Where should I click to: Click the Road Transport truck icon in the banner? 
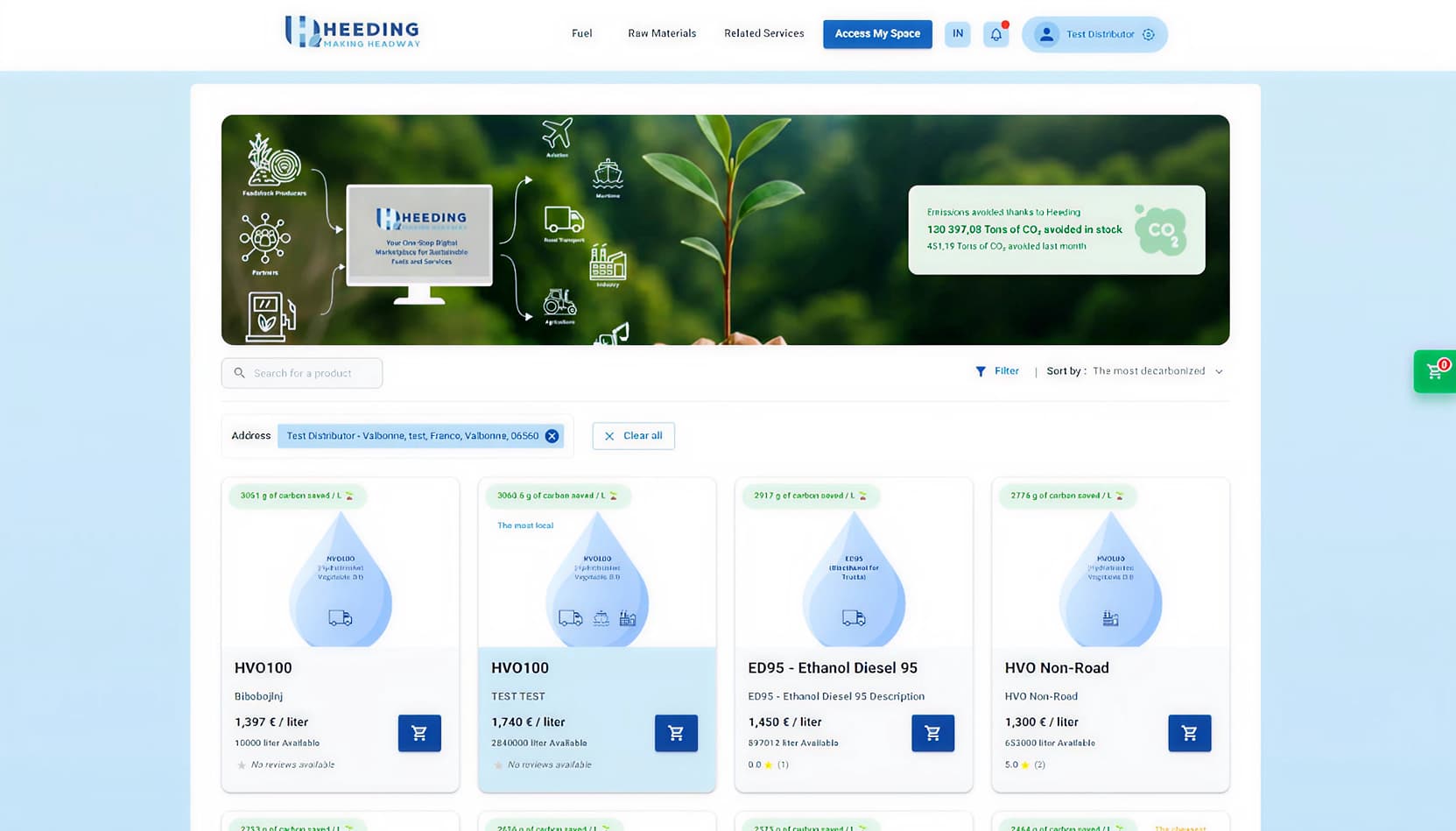564,220
